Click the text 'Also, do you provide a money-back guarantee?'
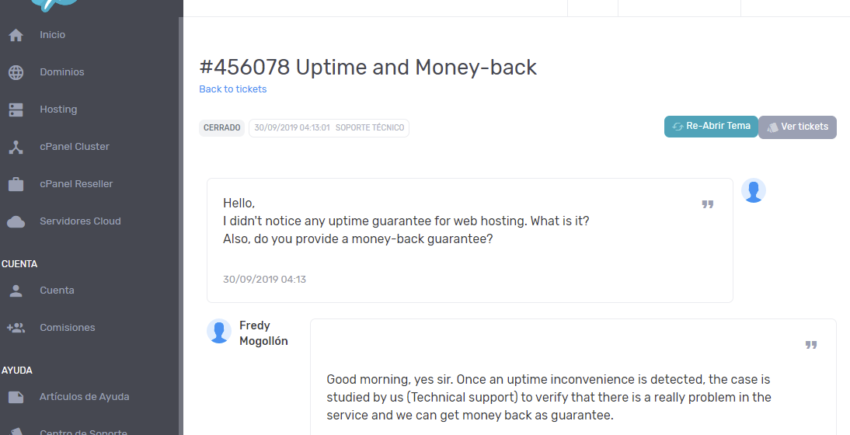 358,239
